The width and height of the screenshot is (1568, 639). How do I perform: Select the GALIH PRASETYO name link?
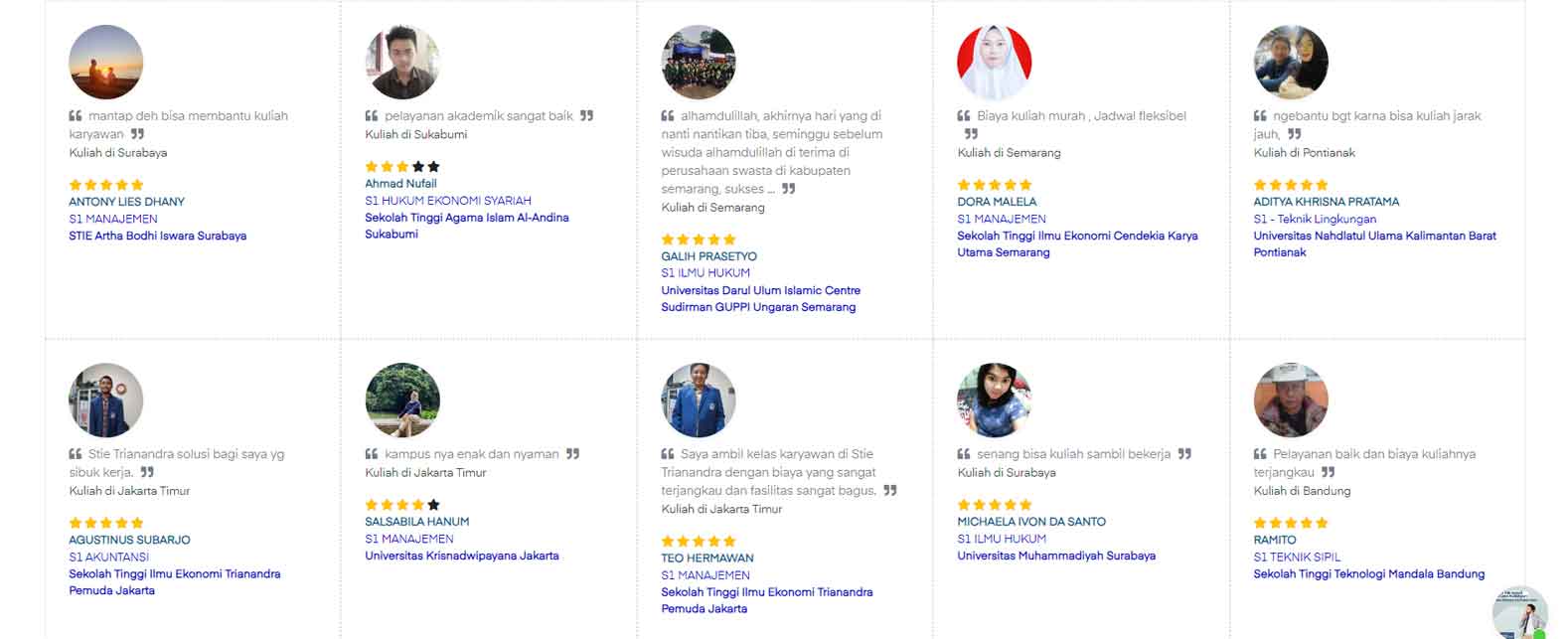pos(709,256)
